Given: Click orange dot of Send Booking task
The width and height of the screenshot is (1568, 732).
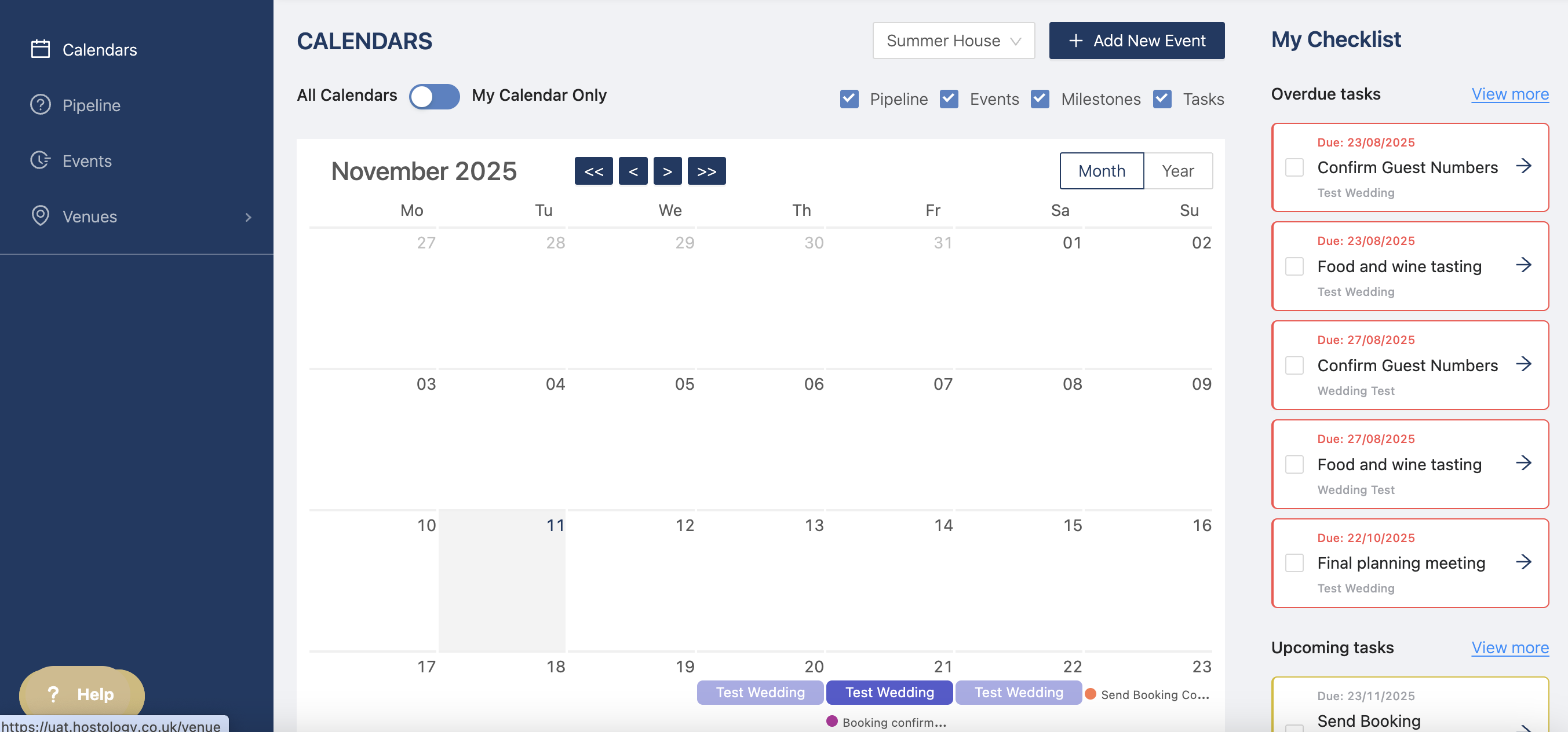Looking at the screenshot, I should point(1090,694).
